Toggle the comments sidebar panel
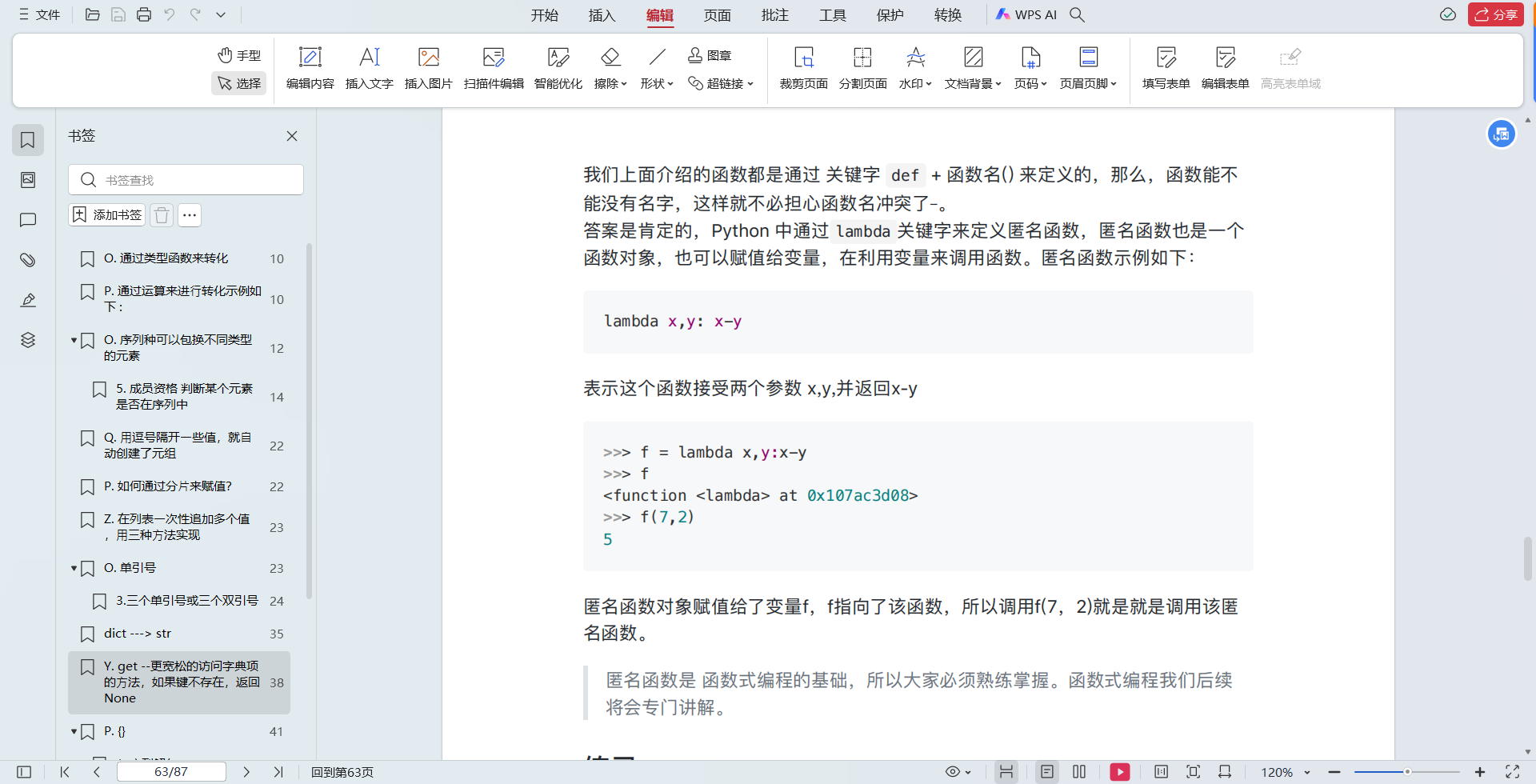Screen dimensions: 1536x784 click(x=28, y=220)
